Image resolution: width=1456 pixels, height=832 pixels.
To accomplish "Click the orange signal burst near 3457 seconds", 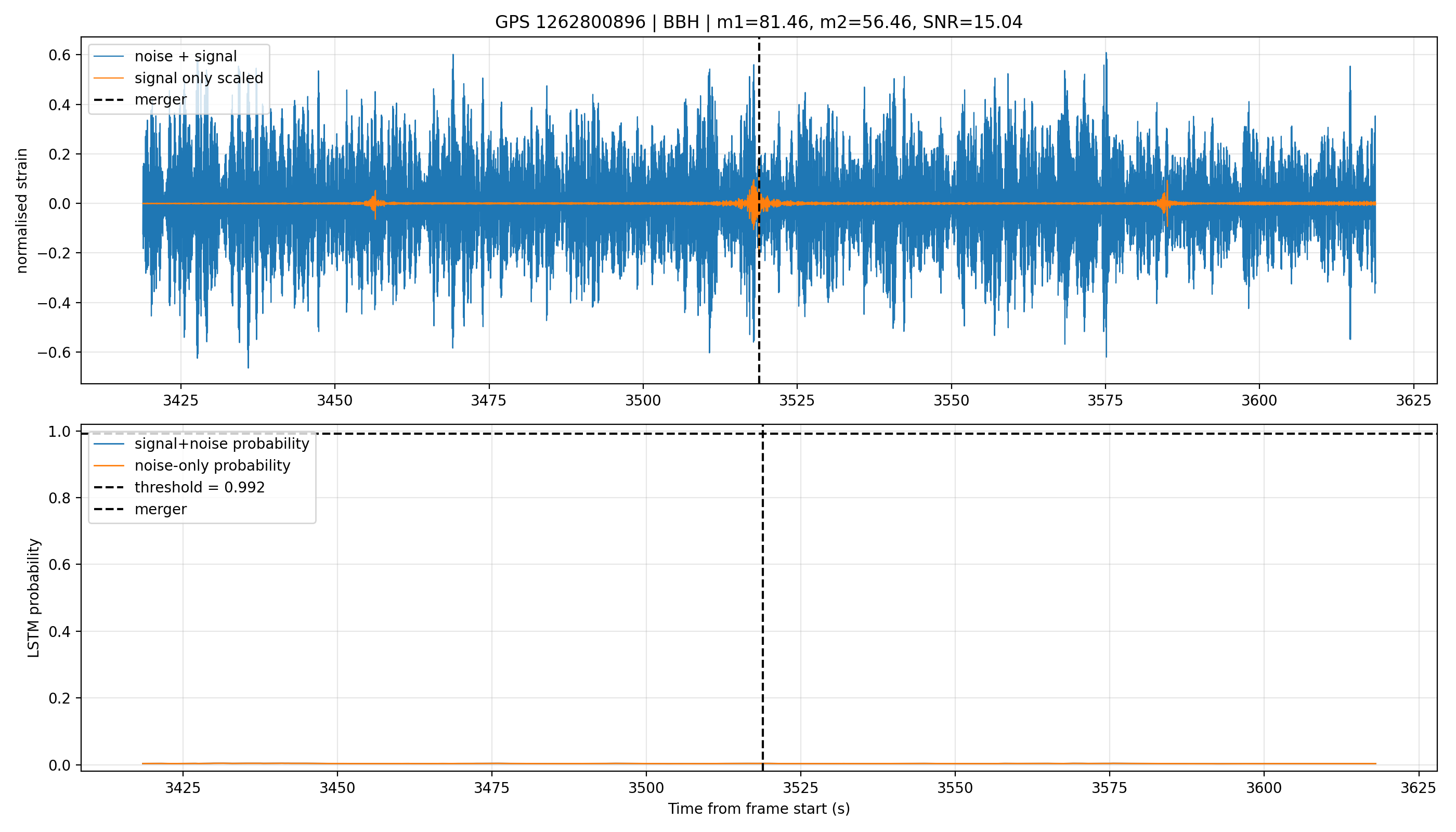I will pos(375,203).
